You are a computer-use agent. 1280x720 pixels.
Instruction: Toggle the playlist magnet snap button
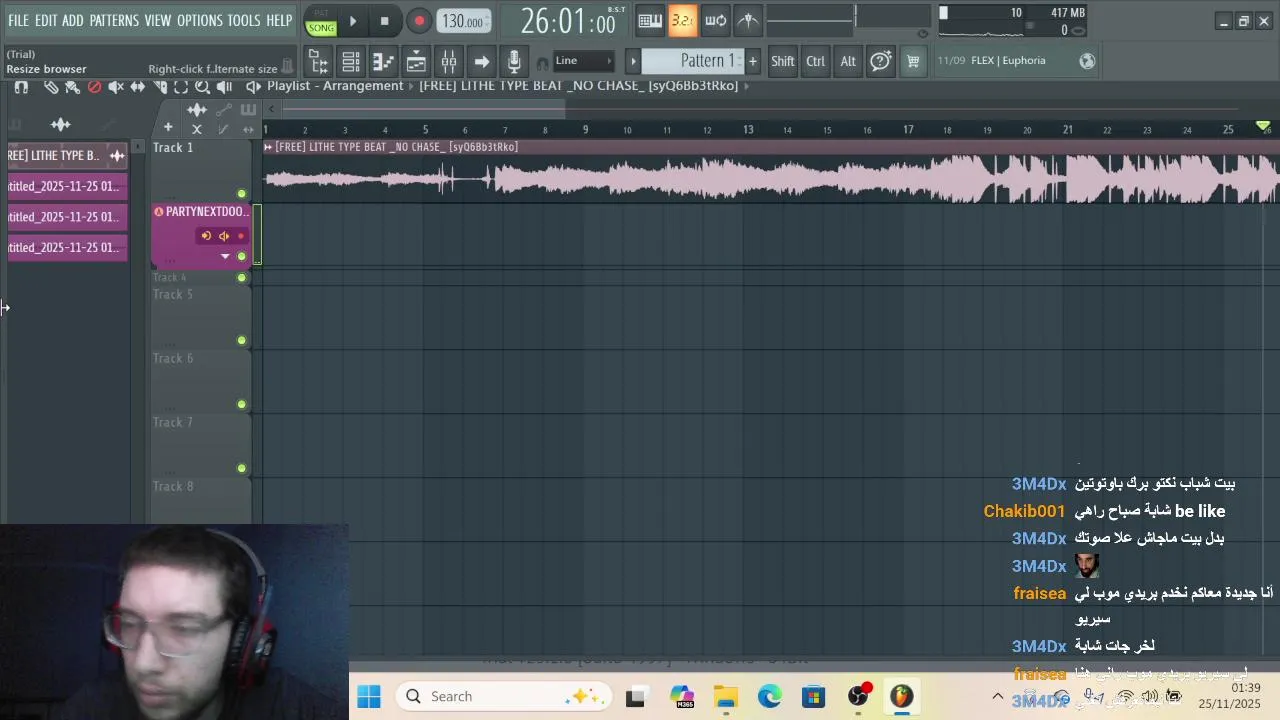click(21, 87)
